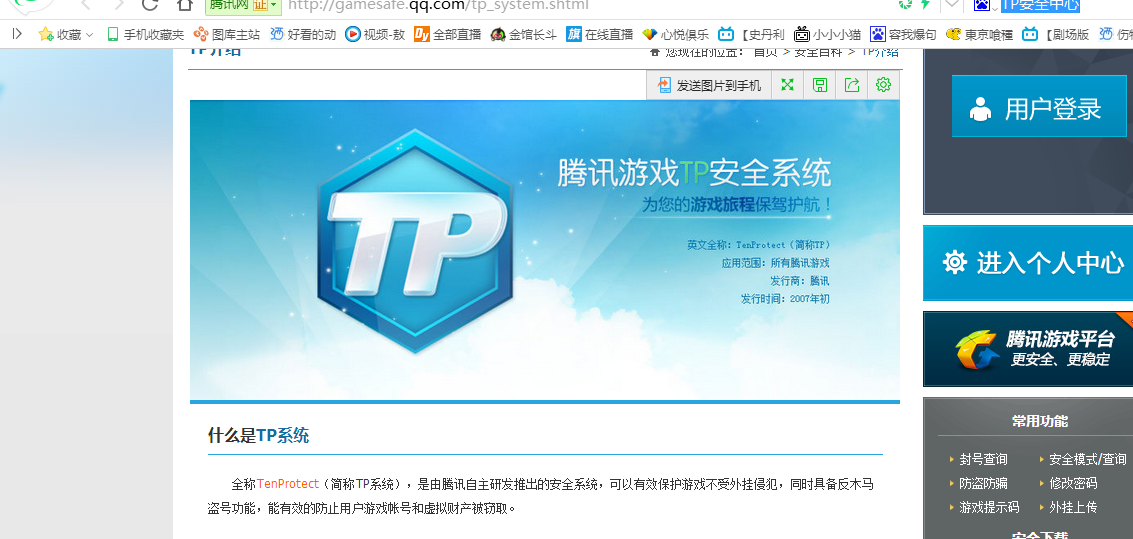Click 应用范围:所有腾讯游戏 text
Viewport: 1133px width, 539px height.
click(x=775, y=263)
